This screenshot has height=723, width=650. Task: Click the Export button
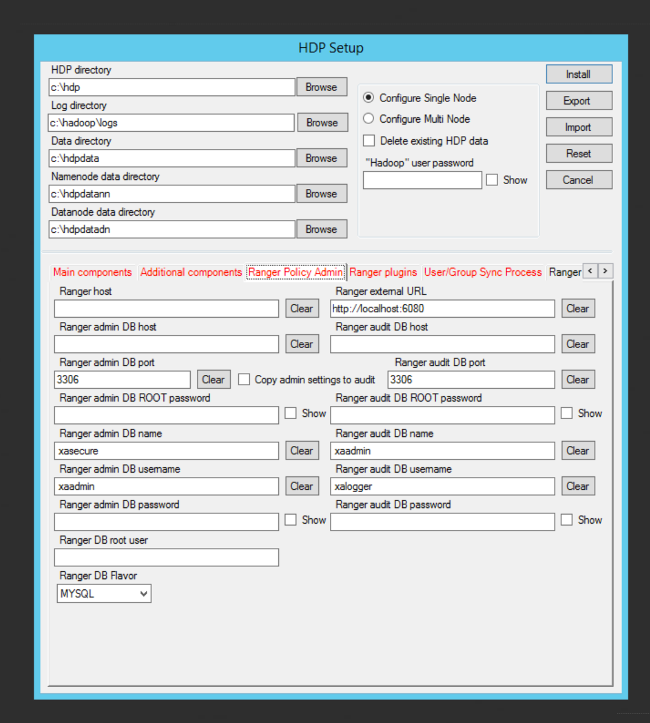coord(578,101)
